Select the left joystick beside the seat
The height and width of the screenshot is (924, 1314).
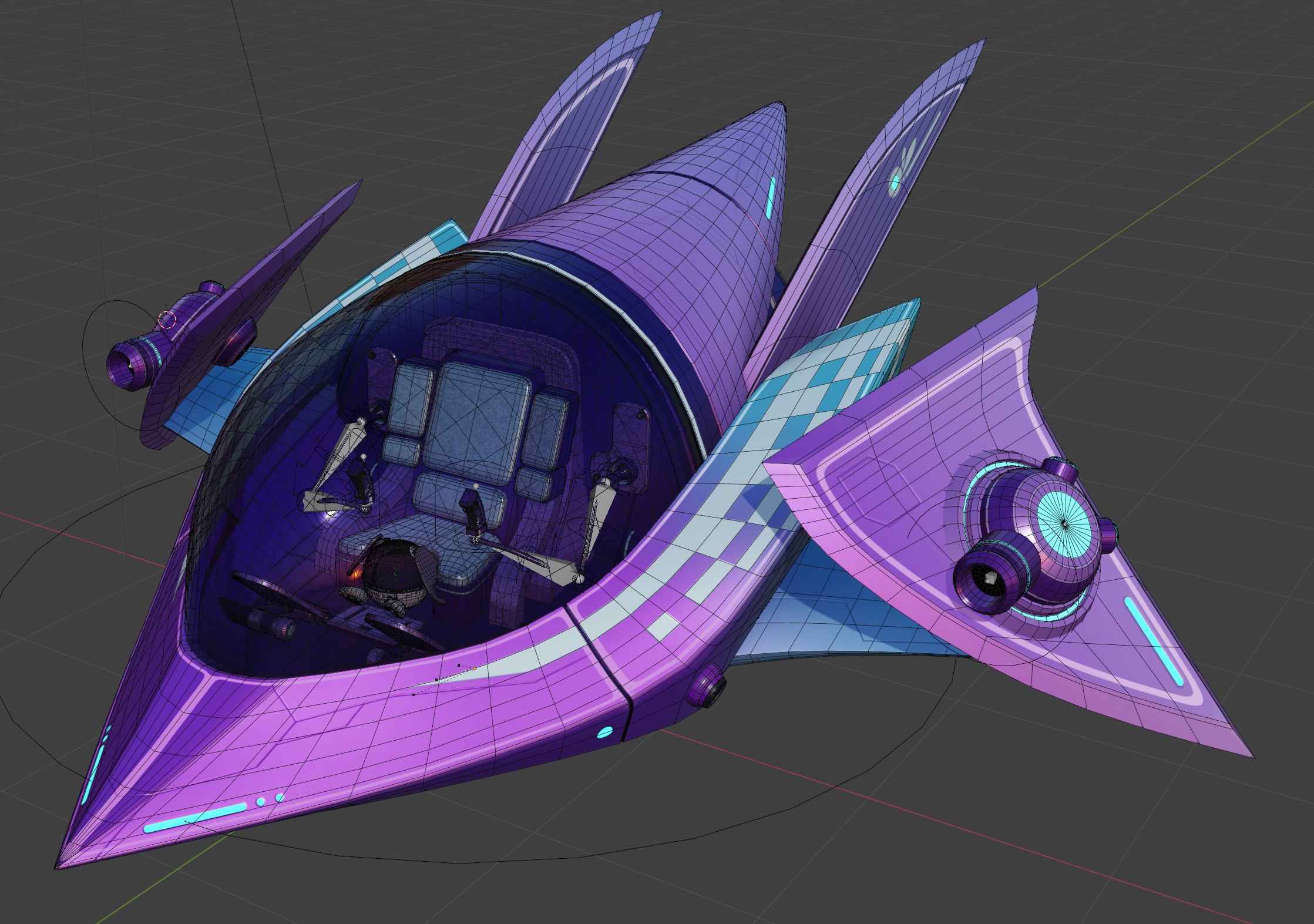(361, 485)
